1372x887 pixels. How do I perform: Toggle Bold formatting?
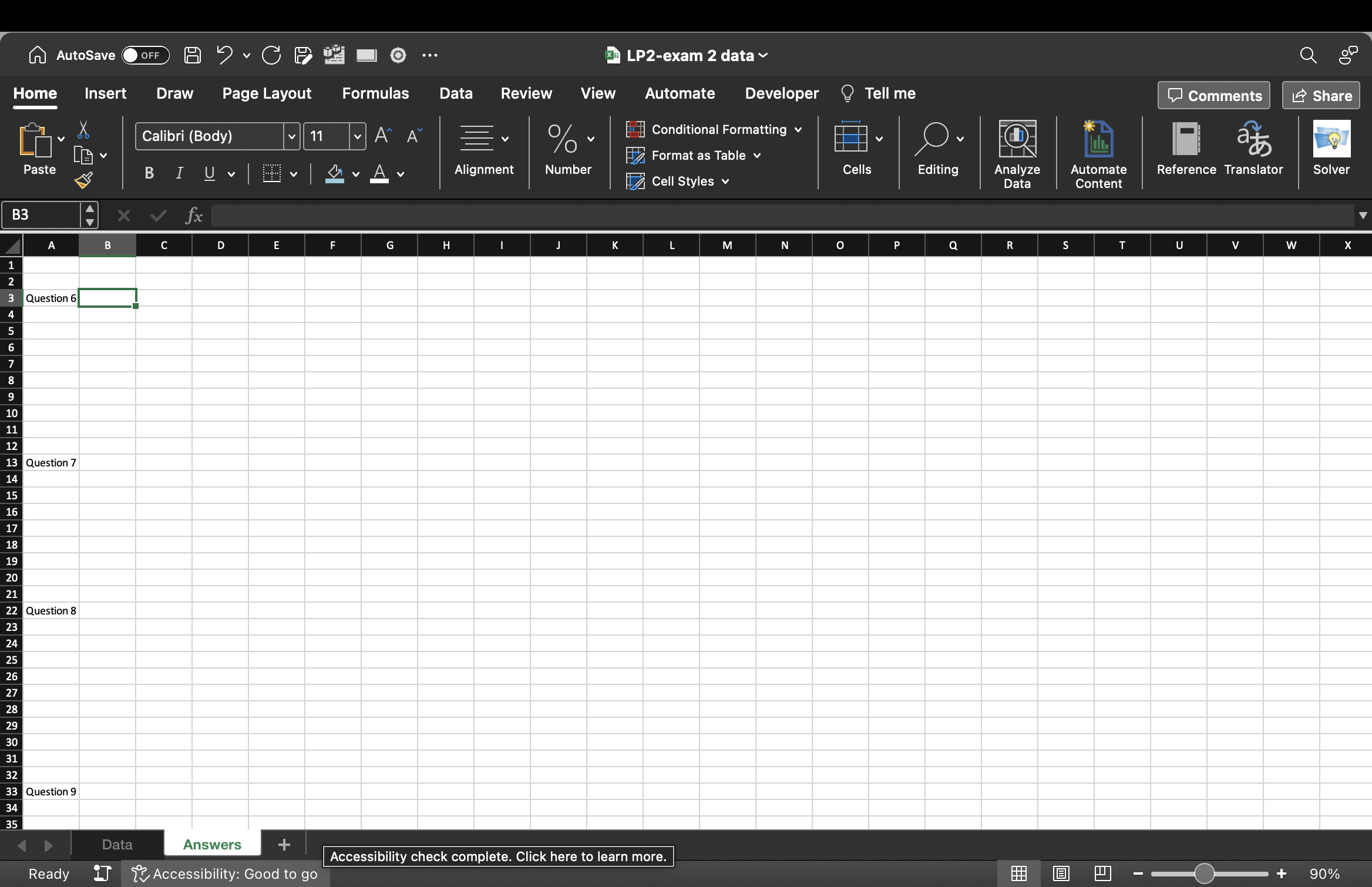click(x=149, y=173)
